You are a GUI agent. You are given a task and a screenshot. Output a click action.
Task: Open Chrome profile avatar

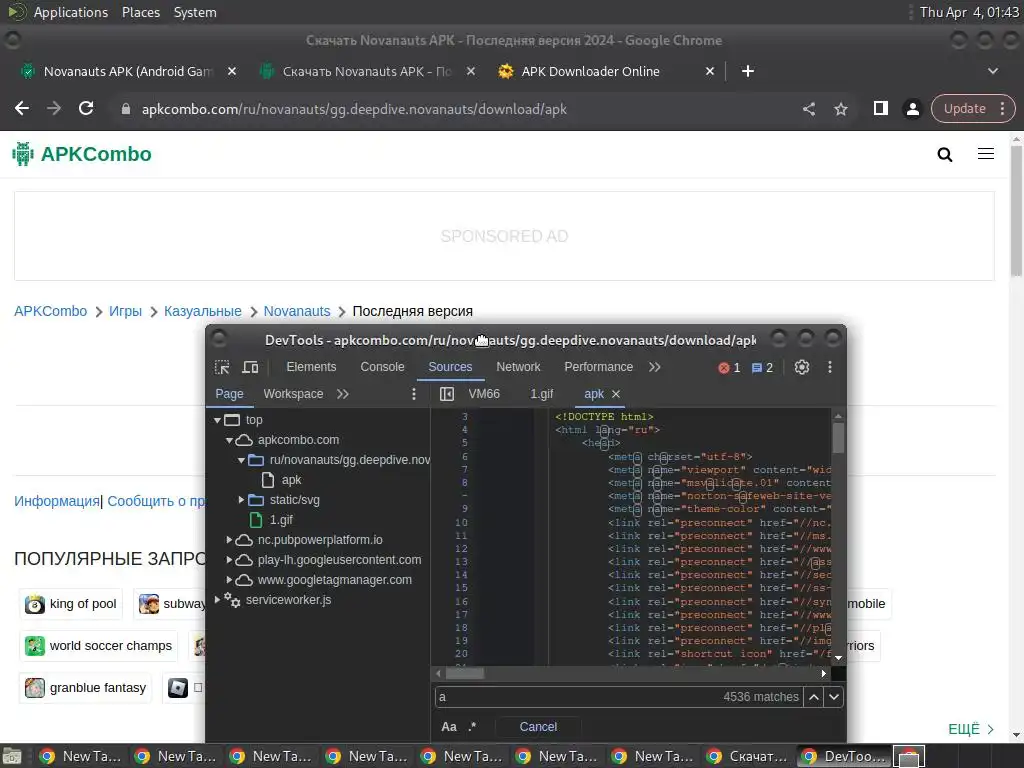913,109
